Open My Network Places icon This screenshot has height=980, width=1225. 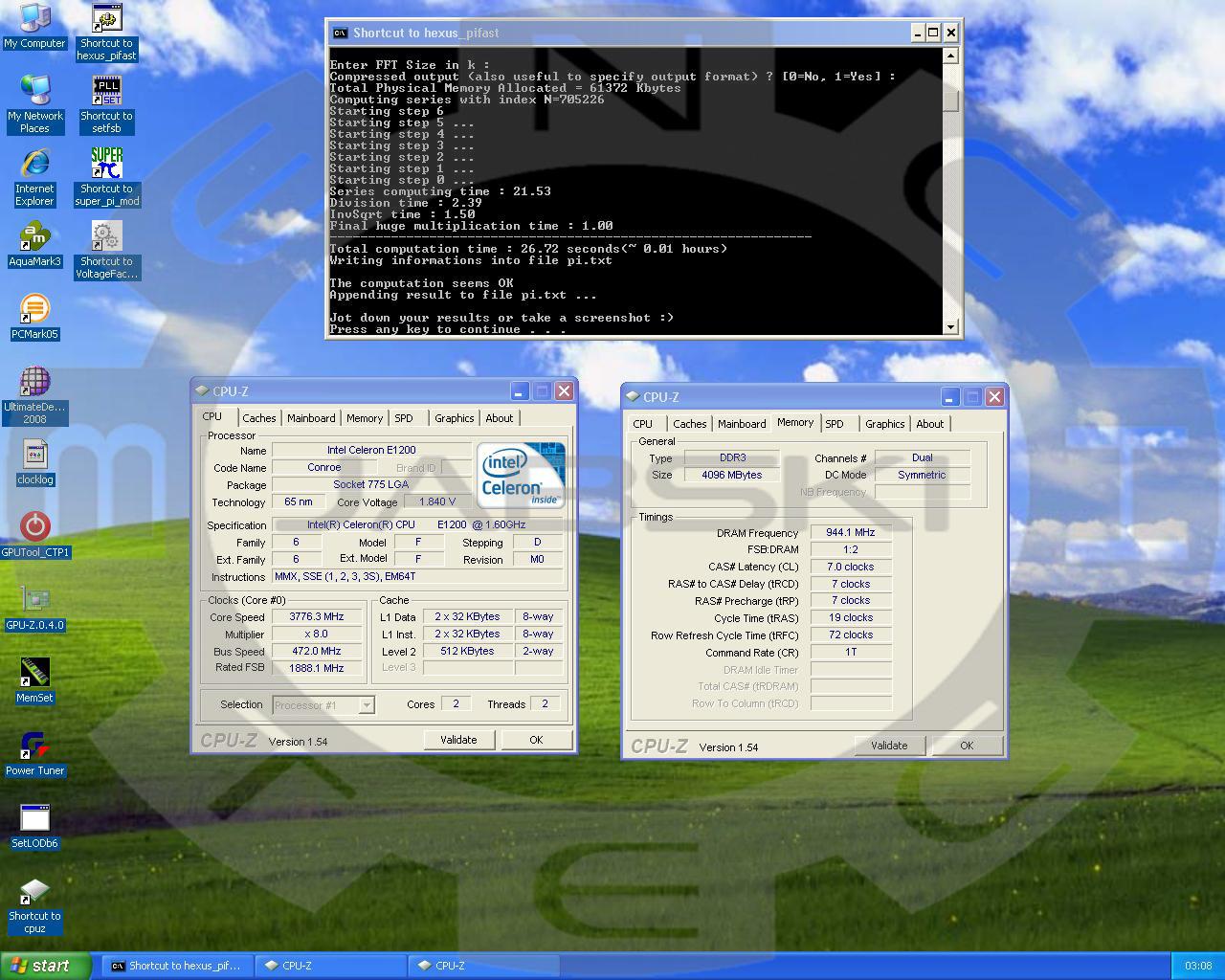pyautogui.click(x=34, y=103)
